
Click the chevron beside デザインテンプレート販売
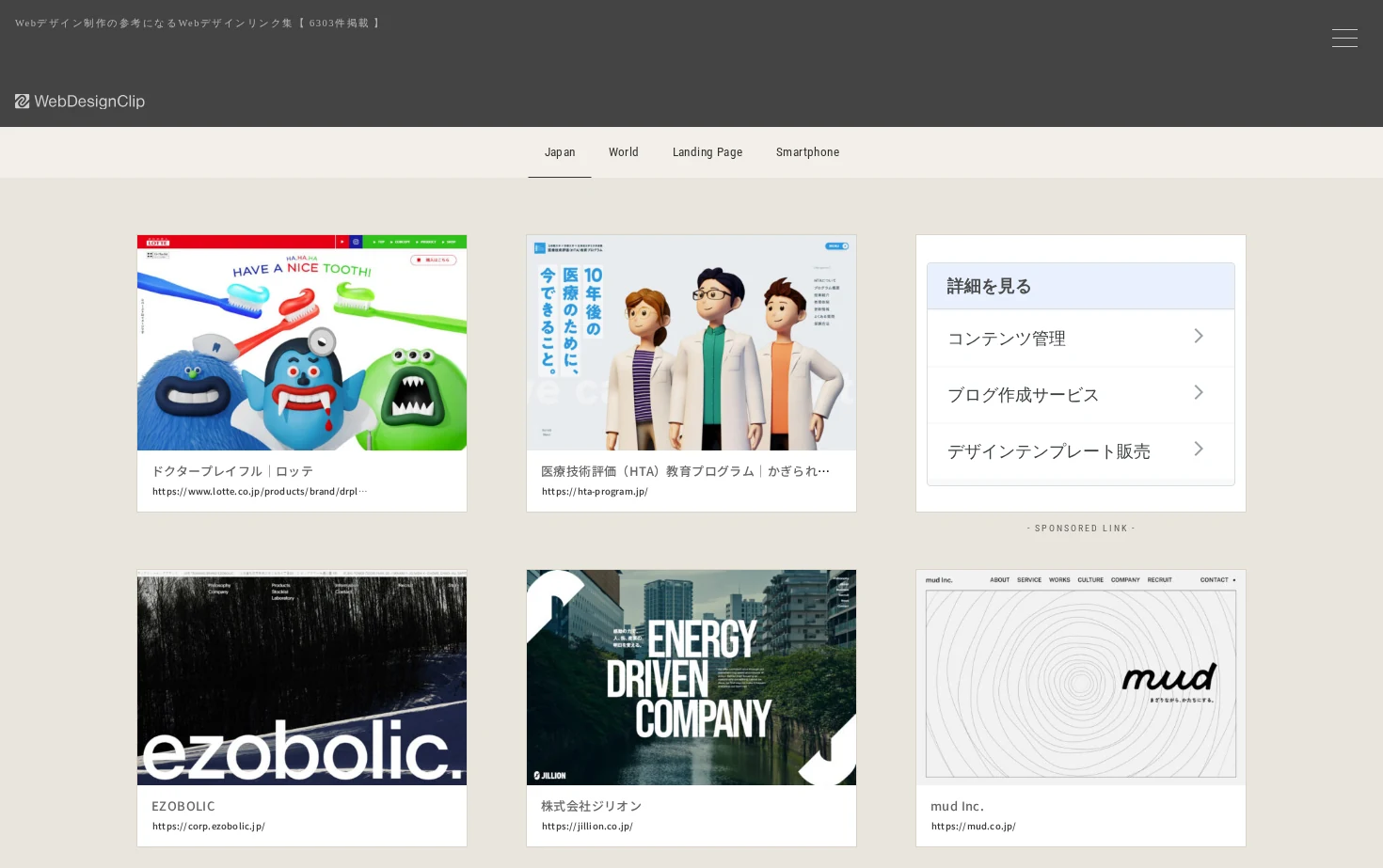tap(1199, 449)
